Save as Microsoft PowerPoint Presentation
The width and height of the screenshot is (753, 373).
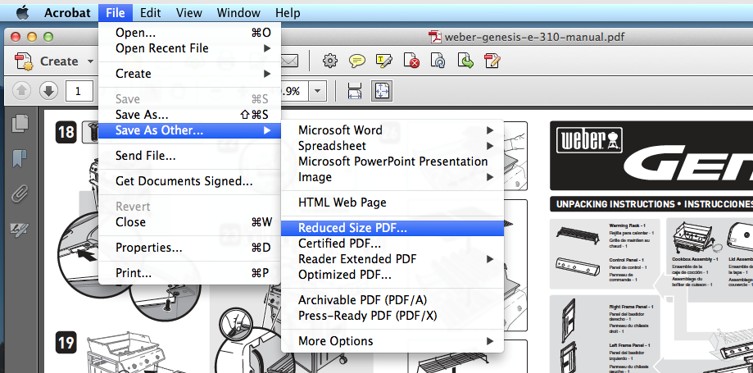click(x=392, y=161)
